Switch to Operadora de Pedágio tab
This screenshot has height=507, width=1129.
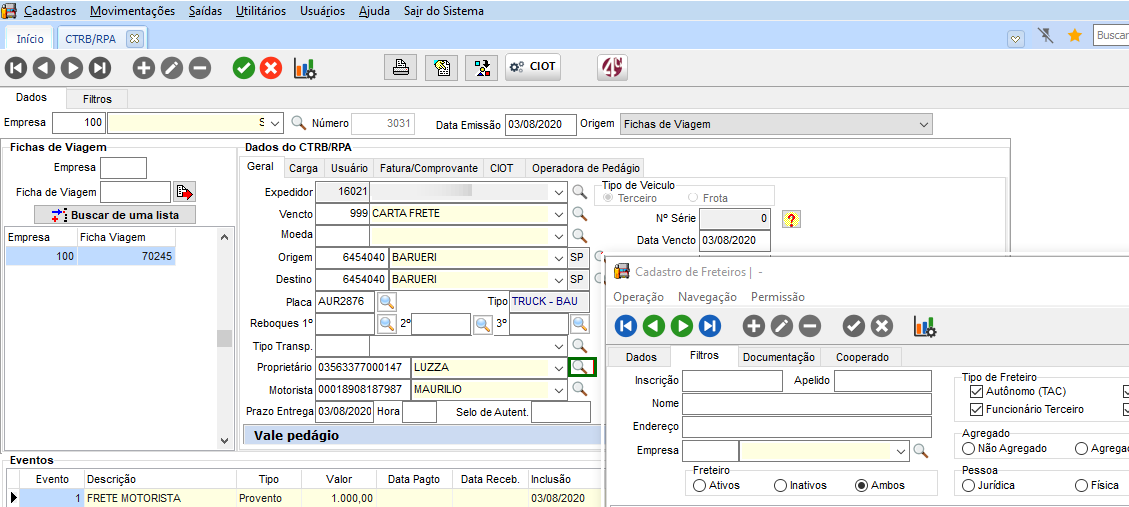pos(584,168)
